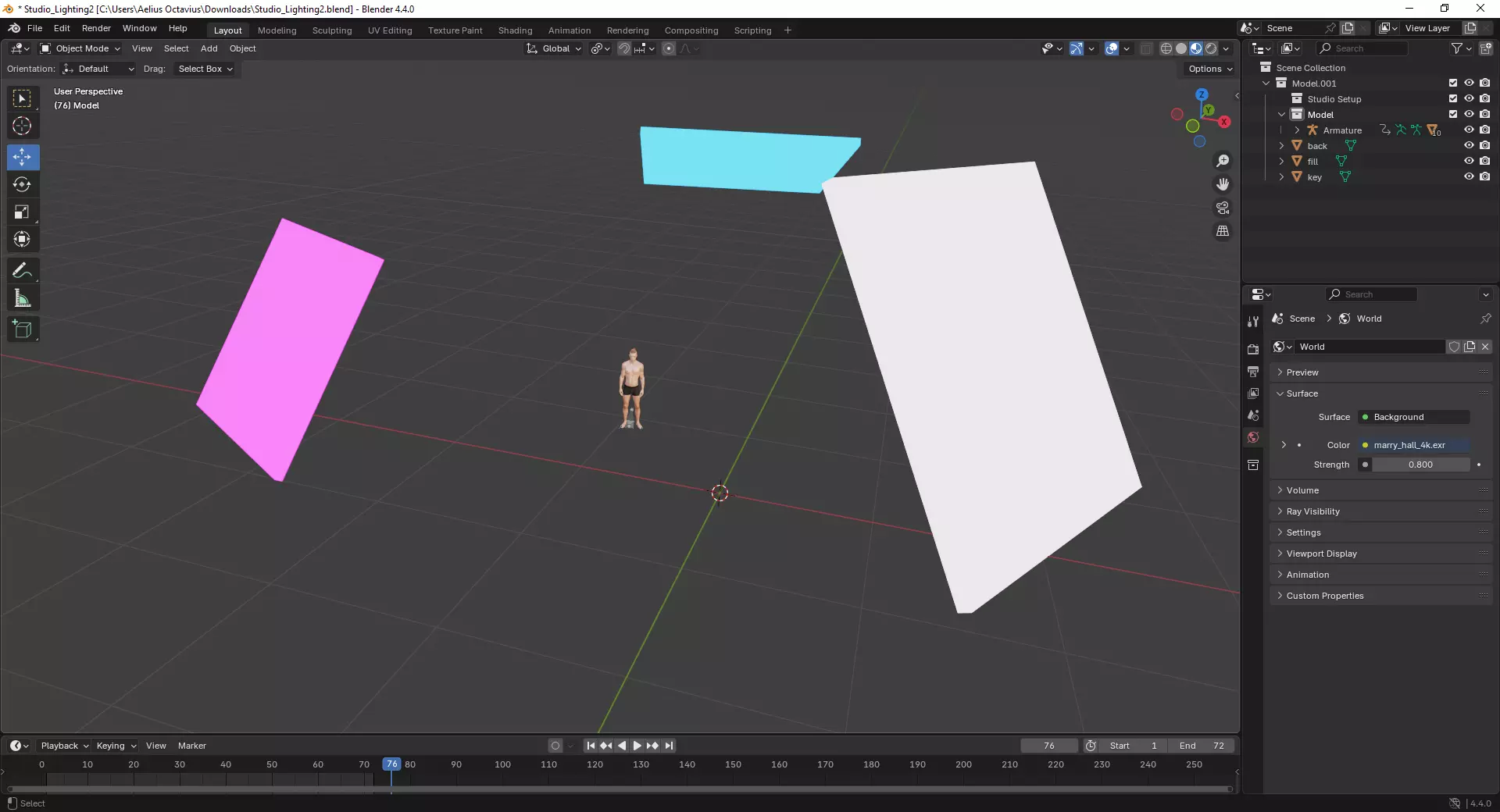Activate the Transform tool

click(x=22, y=239)
